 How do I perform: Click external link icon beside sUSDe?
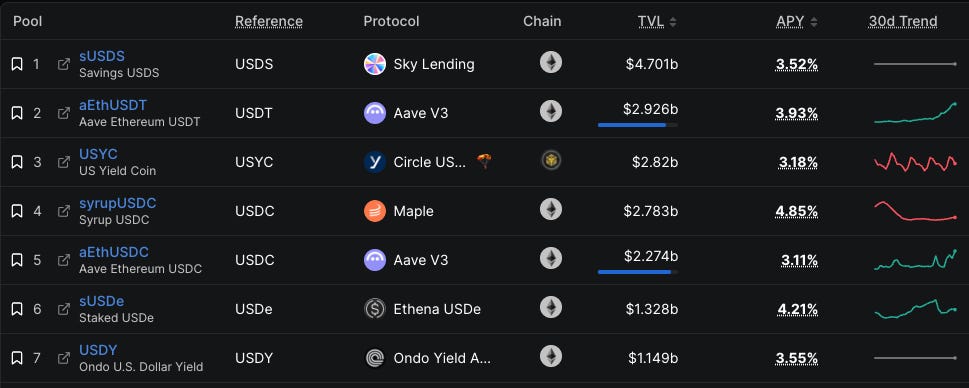(x=64, y=309)
